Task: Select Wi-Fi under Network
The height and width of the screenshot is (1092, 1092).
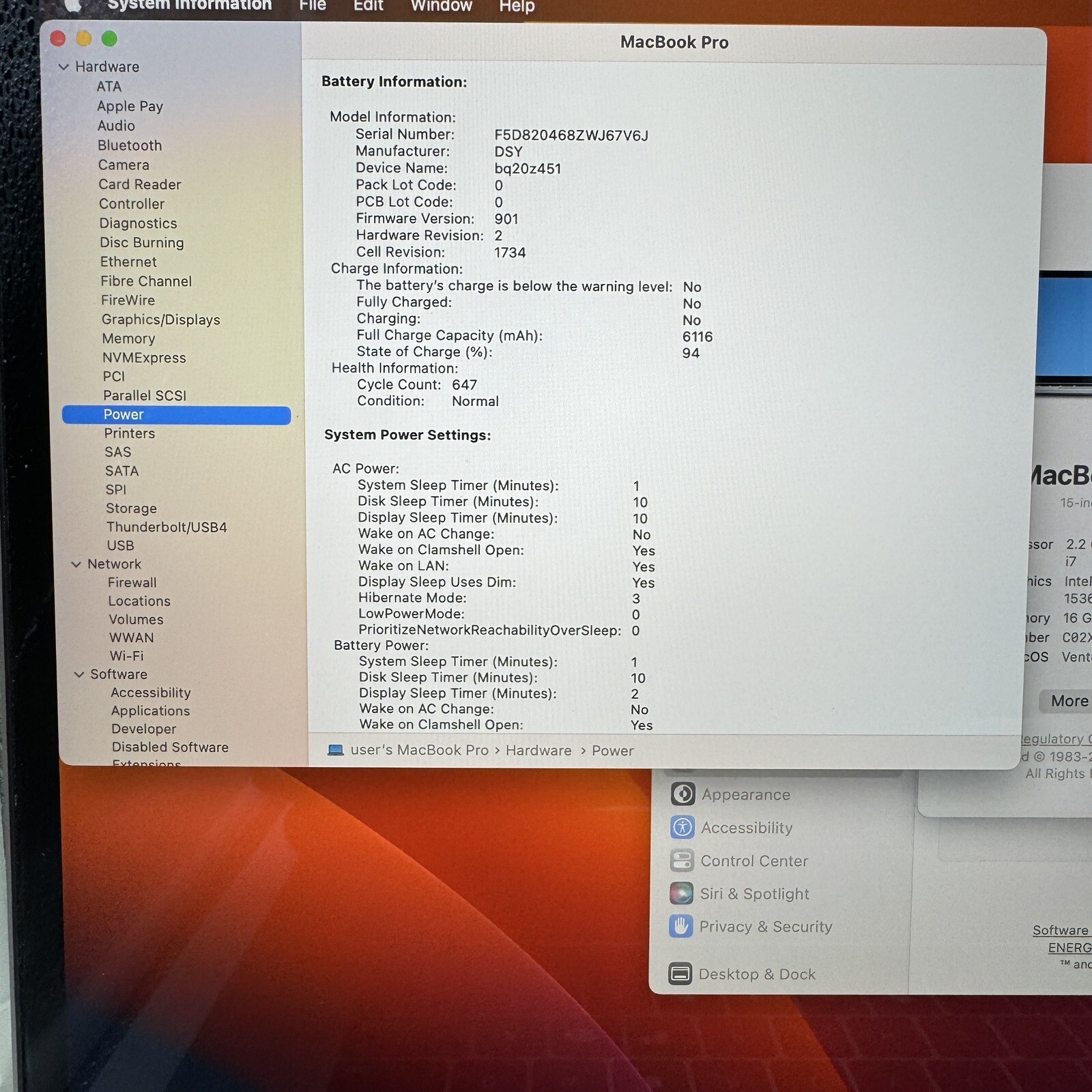Action: pyautogui.click(x=127, y=656)
